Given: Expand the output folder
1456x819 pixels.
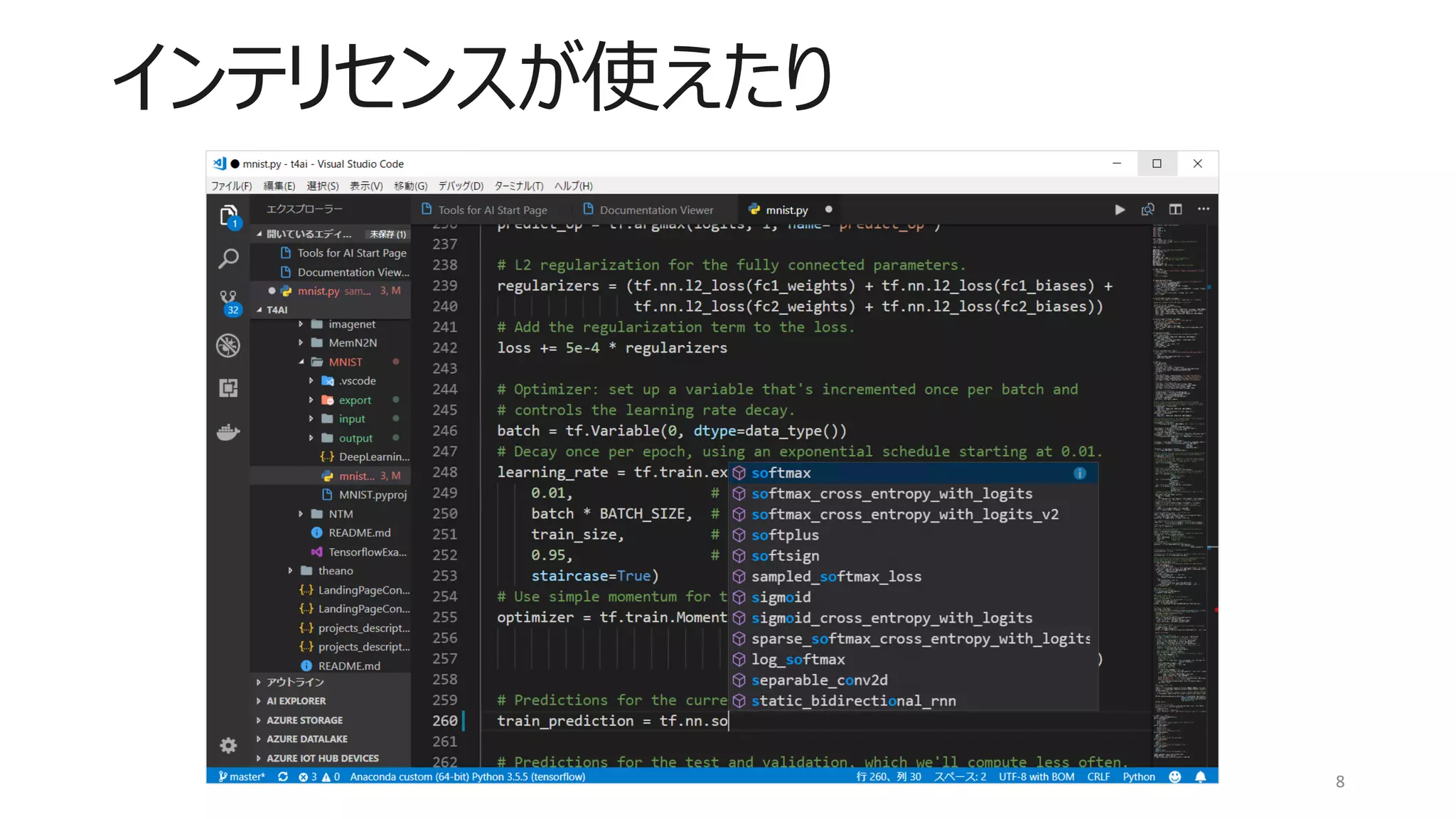Looking at the screenshot, I should click(x=311, y=438).
